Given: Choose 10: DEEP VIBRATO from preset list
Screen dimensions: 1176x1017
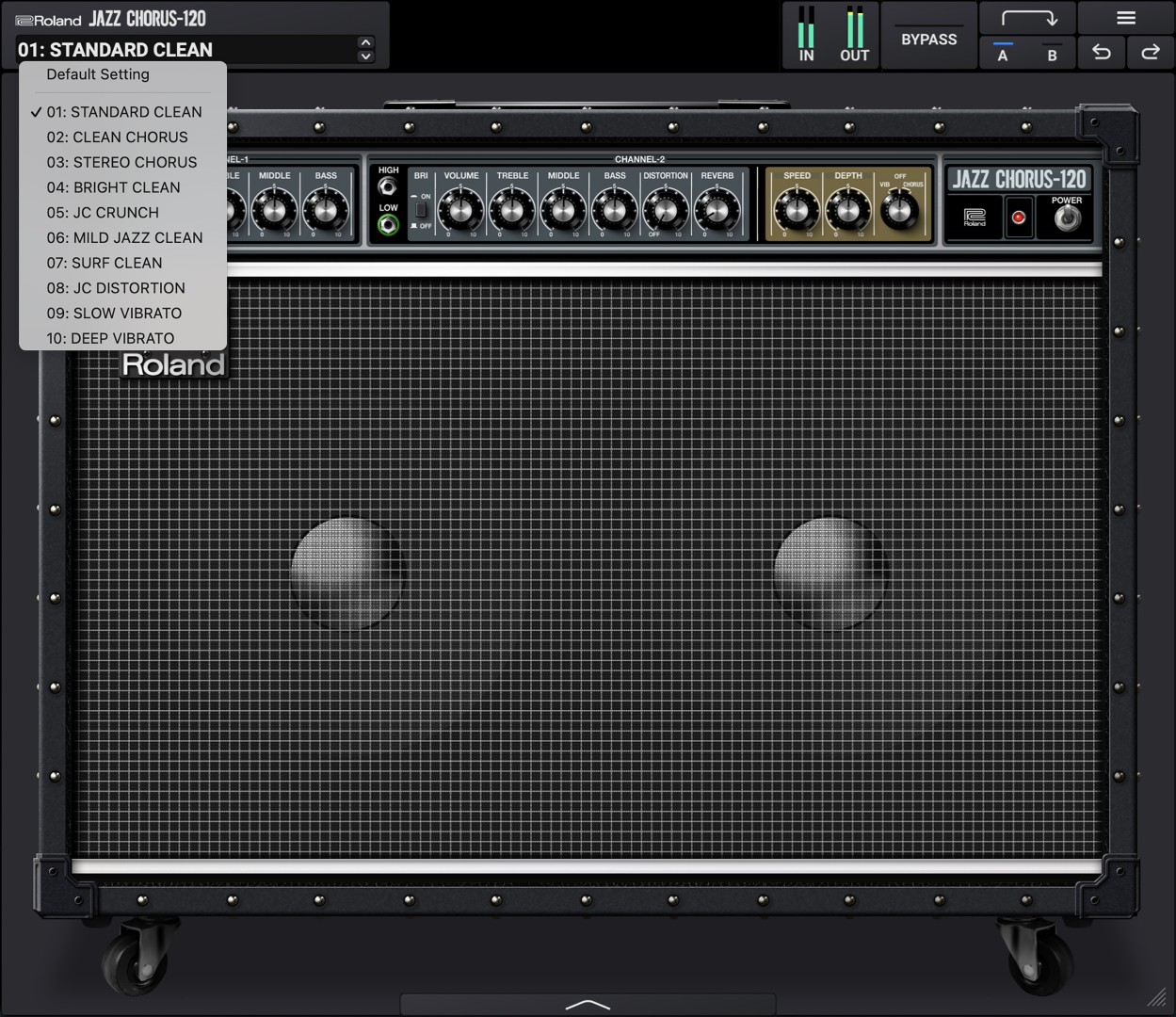Looking at the screenshot, I should 110,338.
